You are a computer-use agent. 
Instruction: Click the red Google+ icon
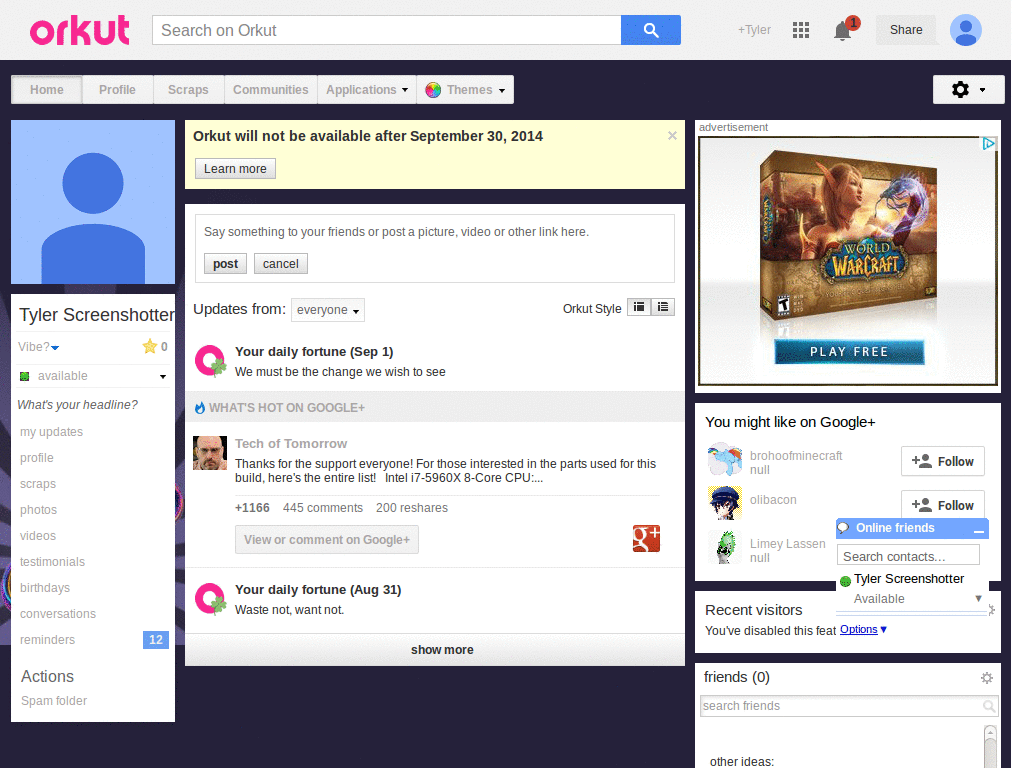pos(646,539)
